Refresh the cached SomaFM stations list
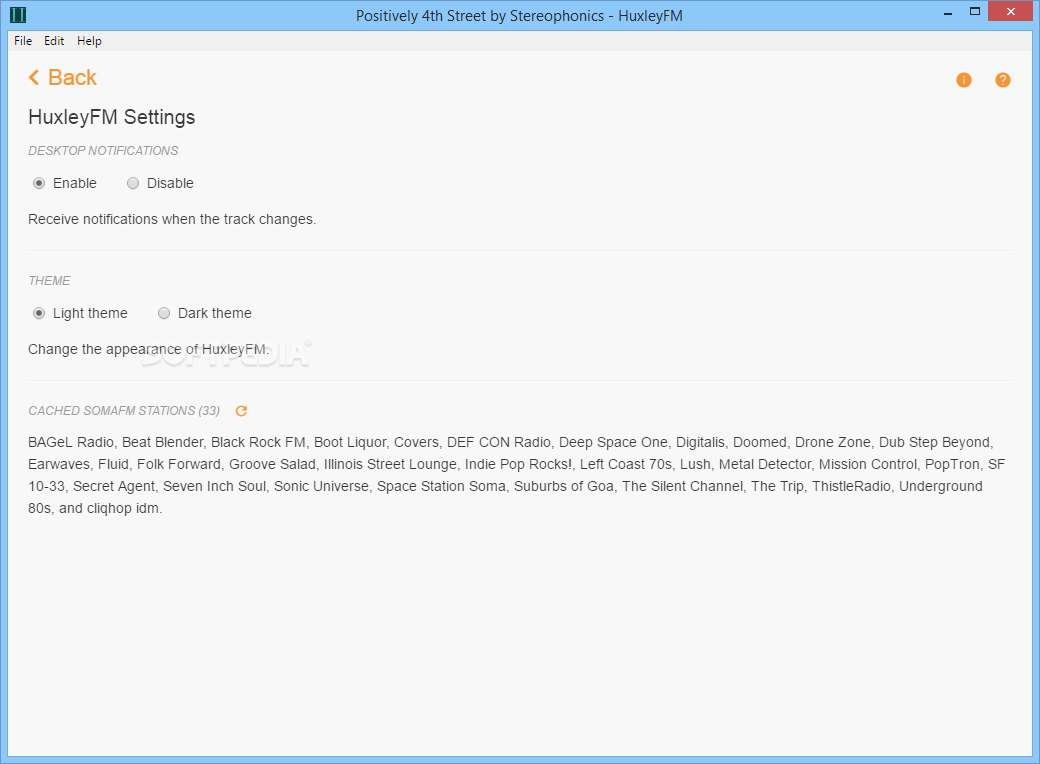Image resolution: width=1040 pixels, height=764 pixels. [x=241, y=411]
